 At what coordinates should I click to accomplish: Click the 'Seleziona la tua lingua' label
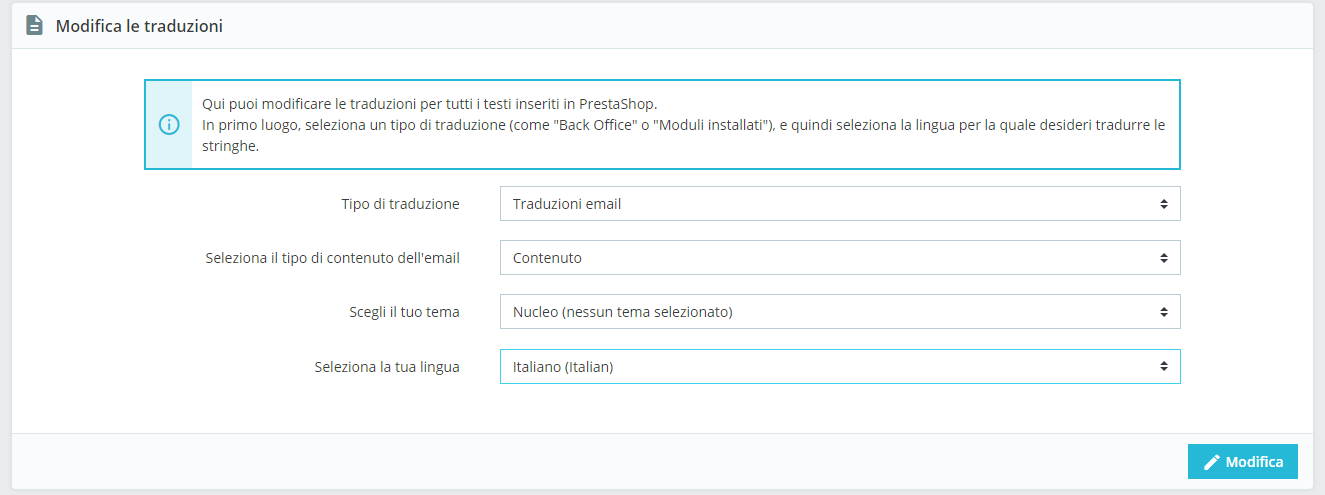(386, 367)
